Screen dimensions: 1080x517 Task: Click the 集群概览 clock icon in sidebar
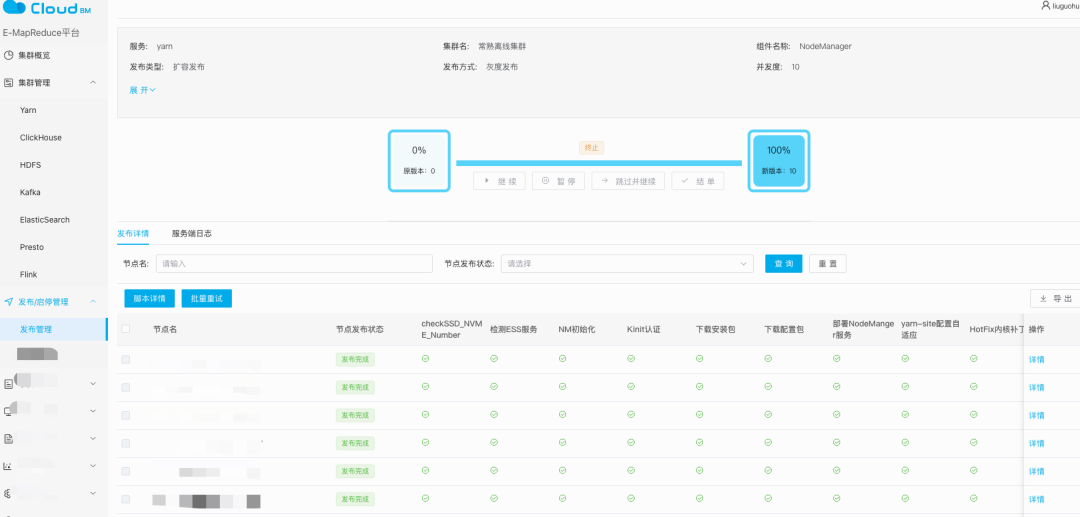pos(8,55)
